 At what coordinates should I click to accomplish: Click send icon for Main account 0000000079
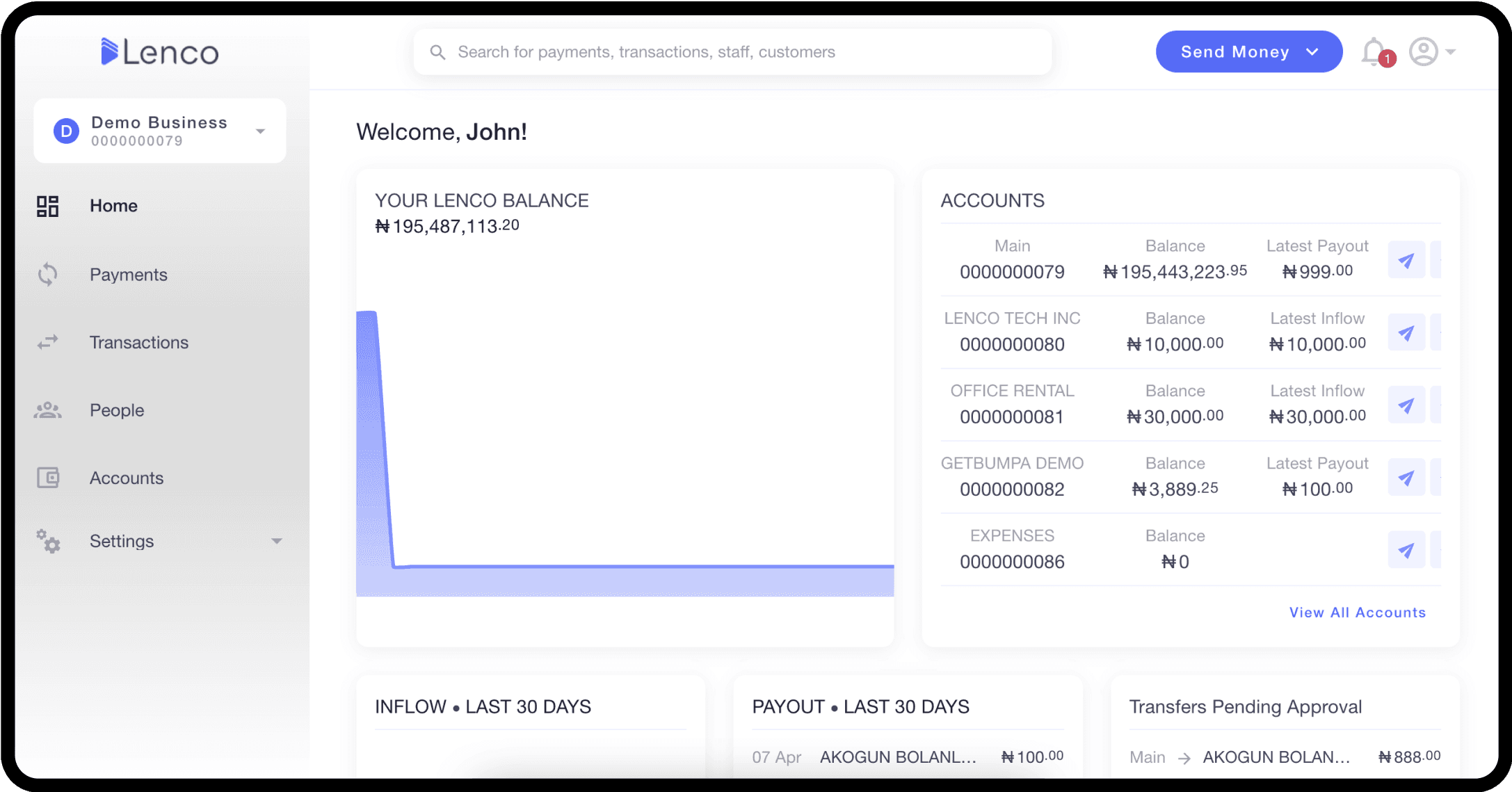coord(1406,260)
